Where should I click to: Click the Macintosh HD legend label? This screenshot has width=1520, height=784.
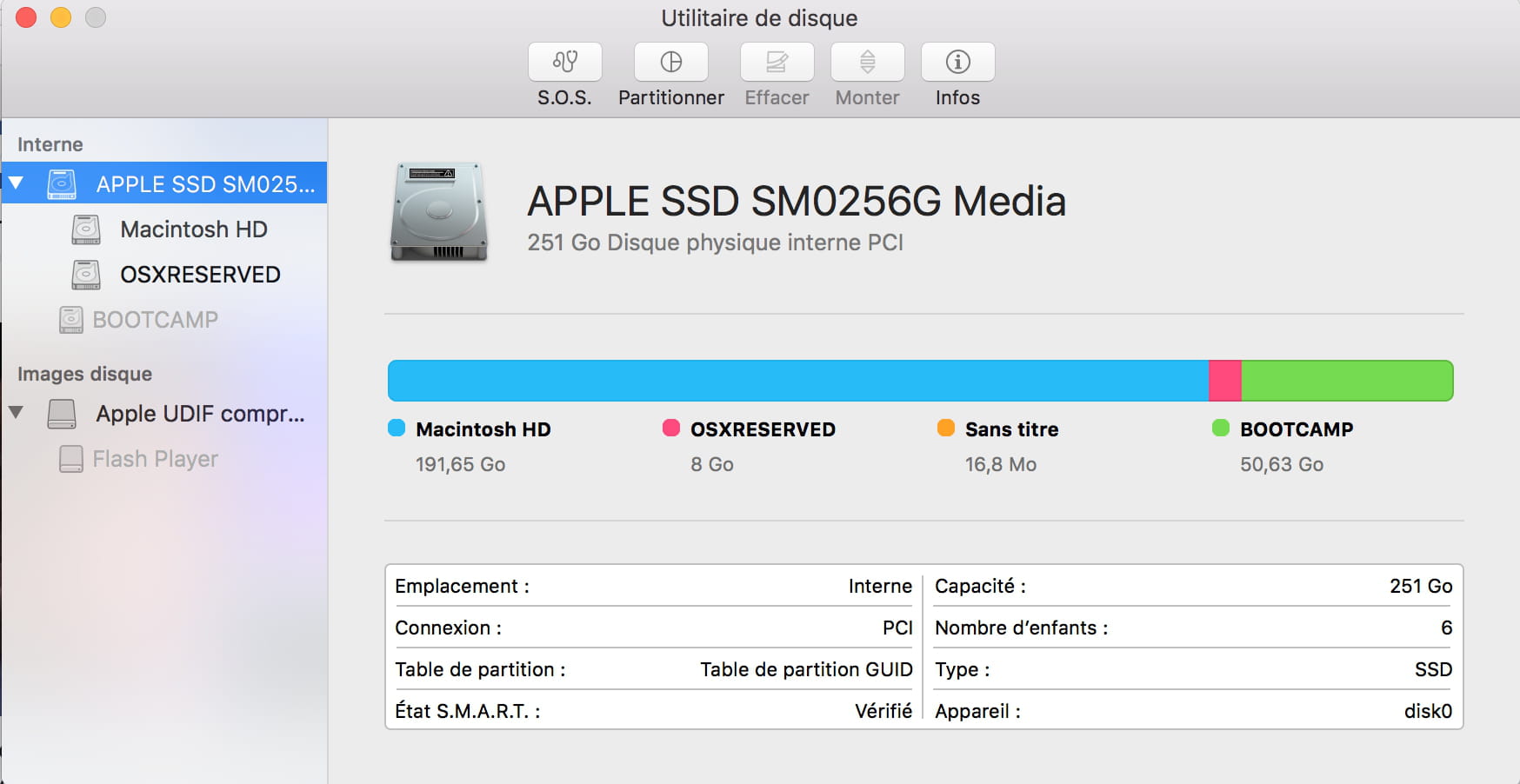click(x=483, y=429)
